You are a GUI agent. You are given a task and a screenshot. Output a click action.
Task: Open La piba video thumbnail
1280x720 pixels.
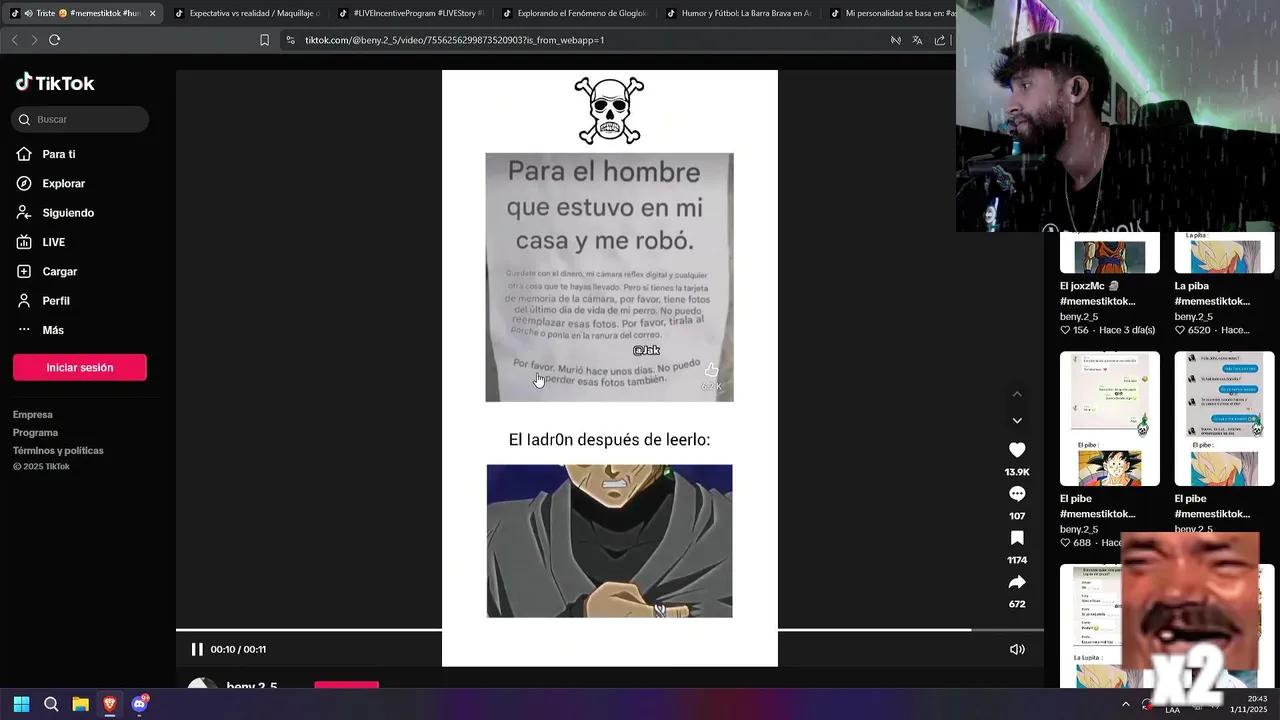tap(1224, 253)
